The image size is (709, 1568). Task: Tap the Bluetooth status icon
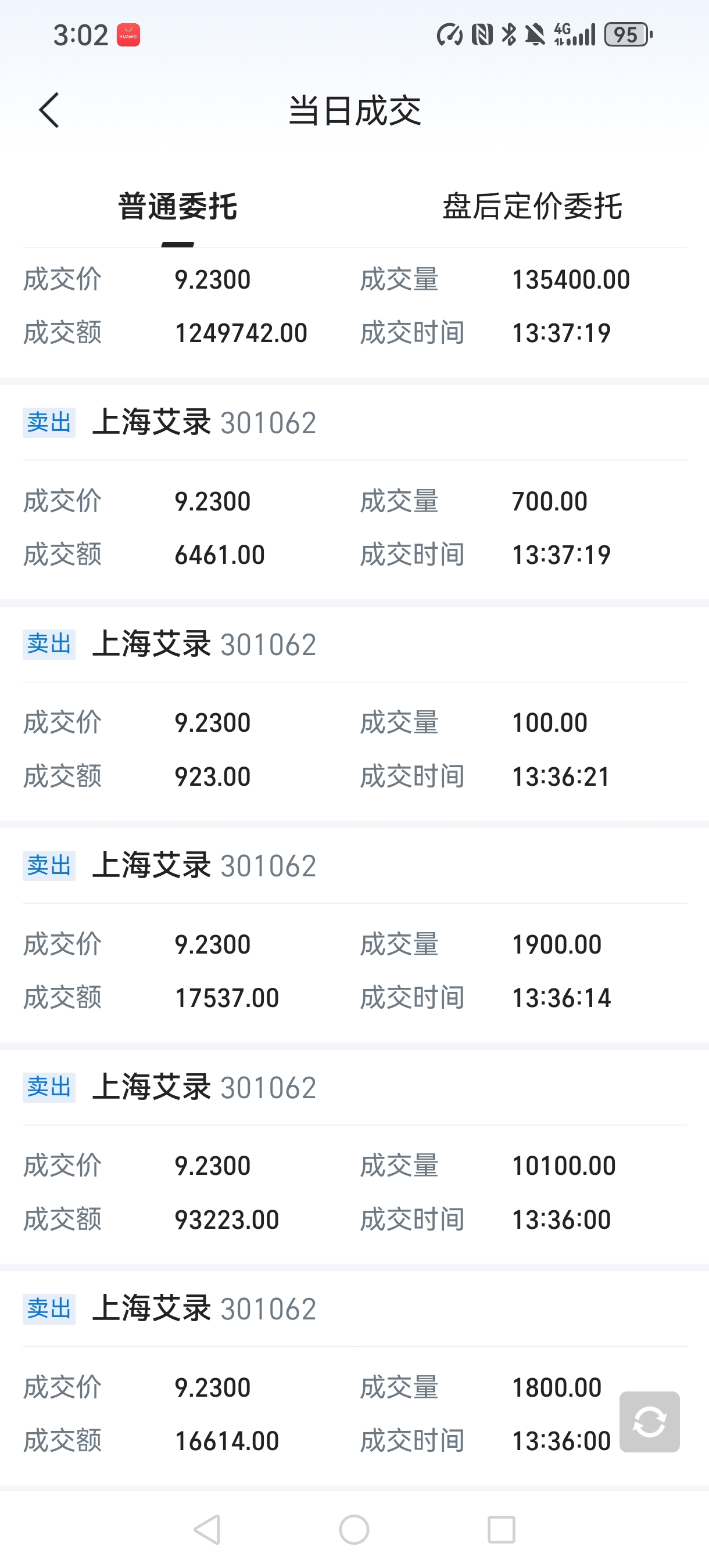[509, 35]
